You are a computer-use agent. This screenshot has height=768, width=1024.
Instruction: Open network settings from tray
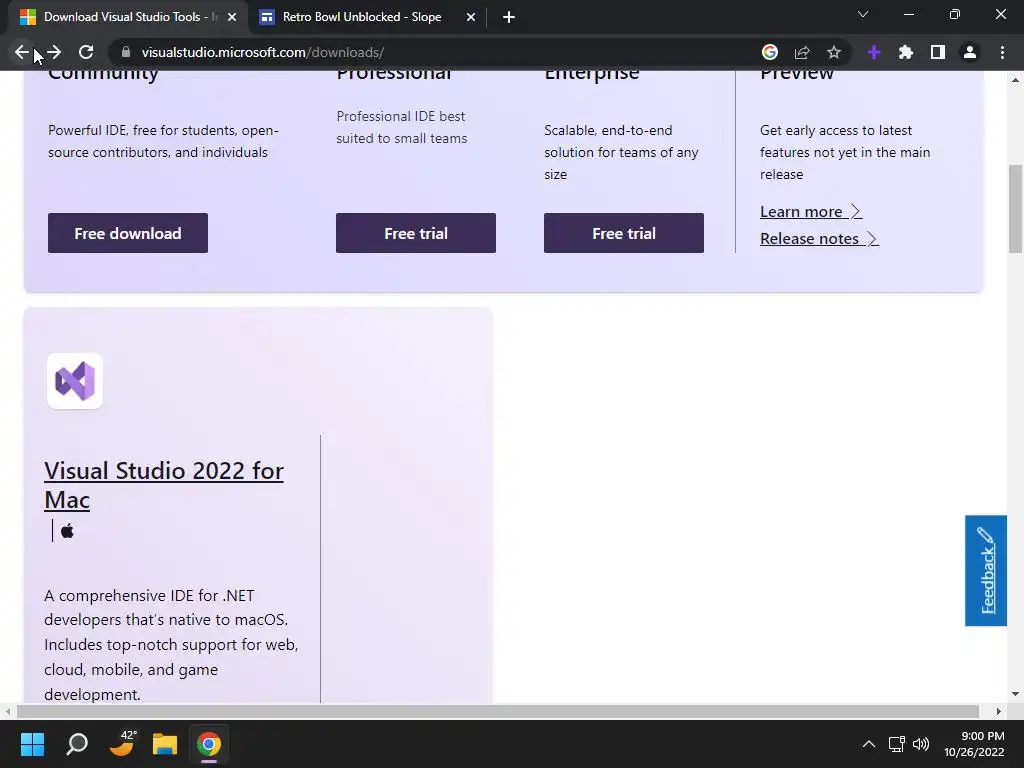[x=897, y=744]
